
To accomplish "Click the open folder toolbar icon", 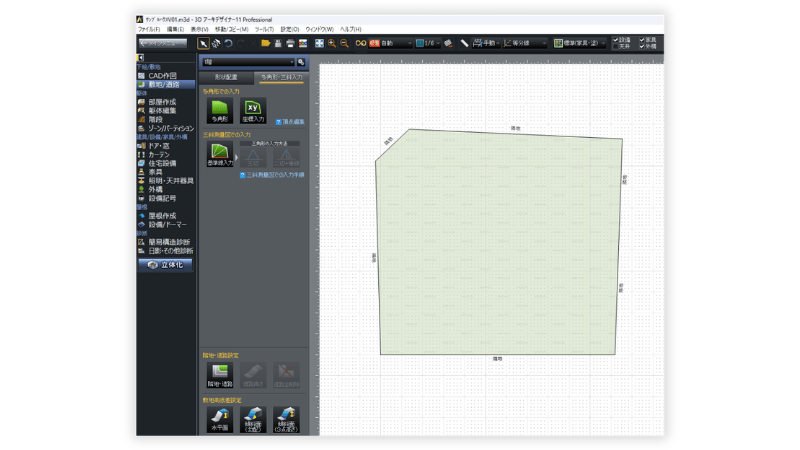I will click(x=266, y=43).
